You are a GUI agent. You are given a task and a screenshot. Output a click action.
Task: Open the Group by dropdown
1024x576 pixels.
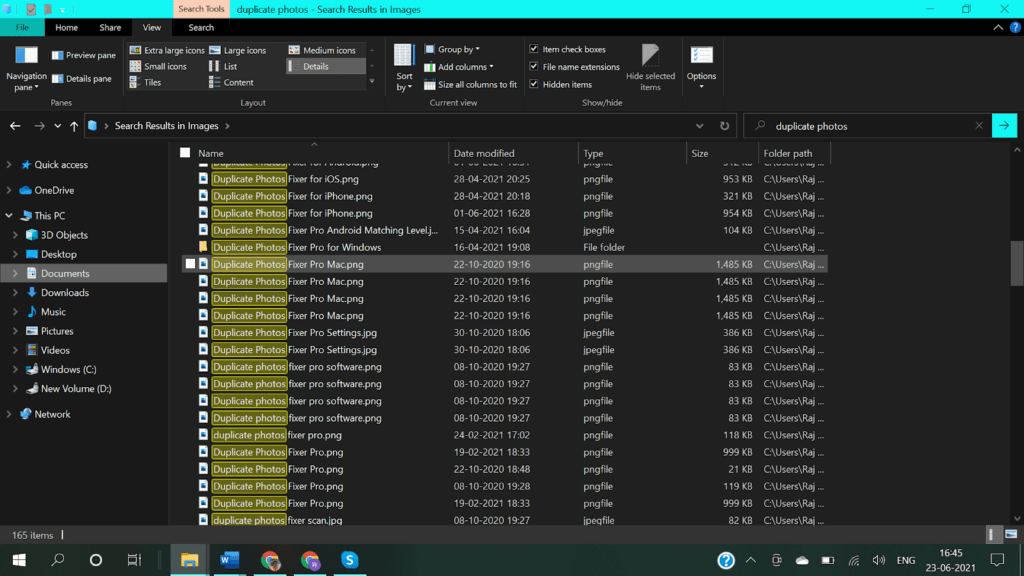click(x=453, y=50)
